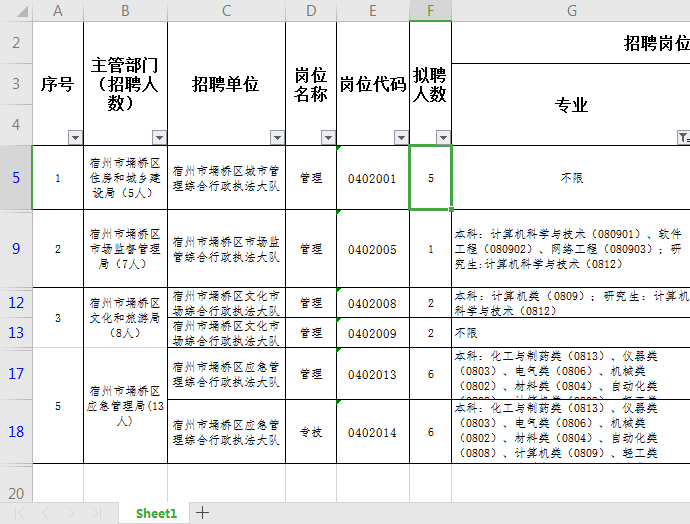Show filter options for 拟聘人数 column
Image resolution: width=690 pixels, height=524 pixels.
[x=443, y=137]
